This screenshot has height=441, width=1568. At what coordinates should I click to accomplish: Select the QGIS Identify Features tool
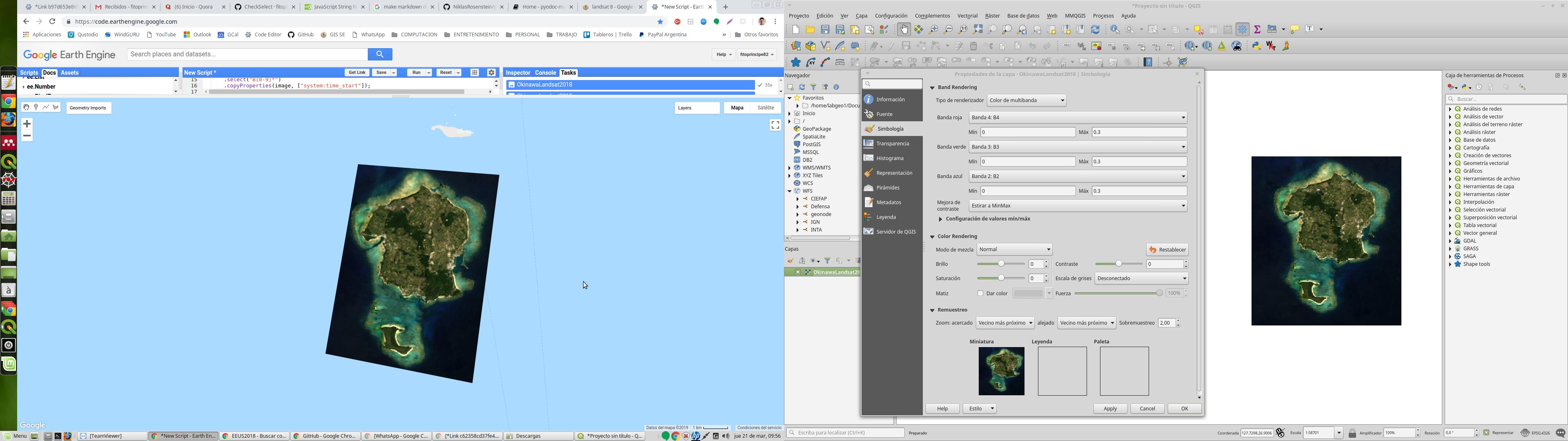(x=1115, y=29)
